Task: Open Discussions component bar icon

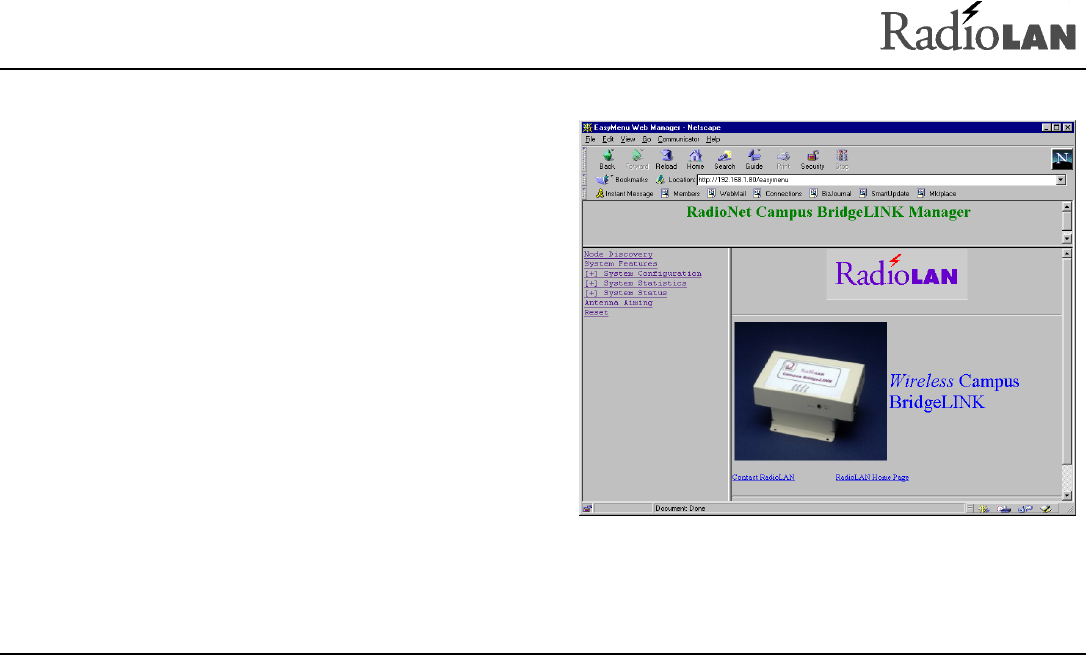Action: [x=1025, y=509]
